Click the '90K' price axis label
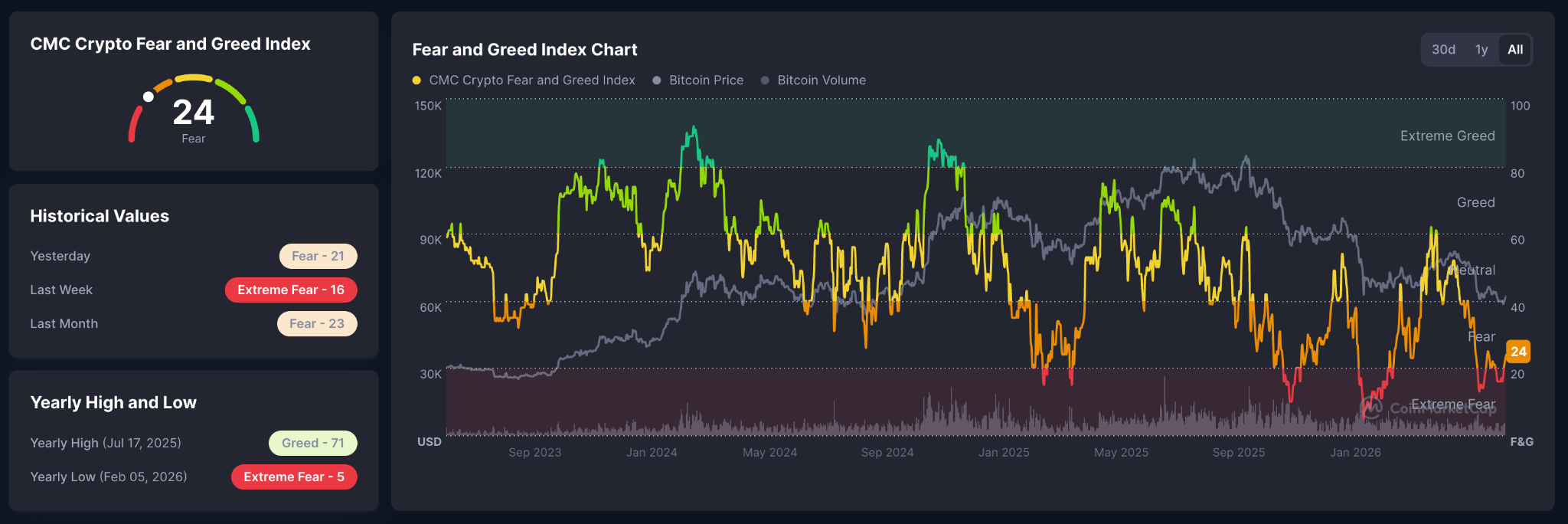The height and width of the screenshot is (524, 1568). point(430,240)
